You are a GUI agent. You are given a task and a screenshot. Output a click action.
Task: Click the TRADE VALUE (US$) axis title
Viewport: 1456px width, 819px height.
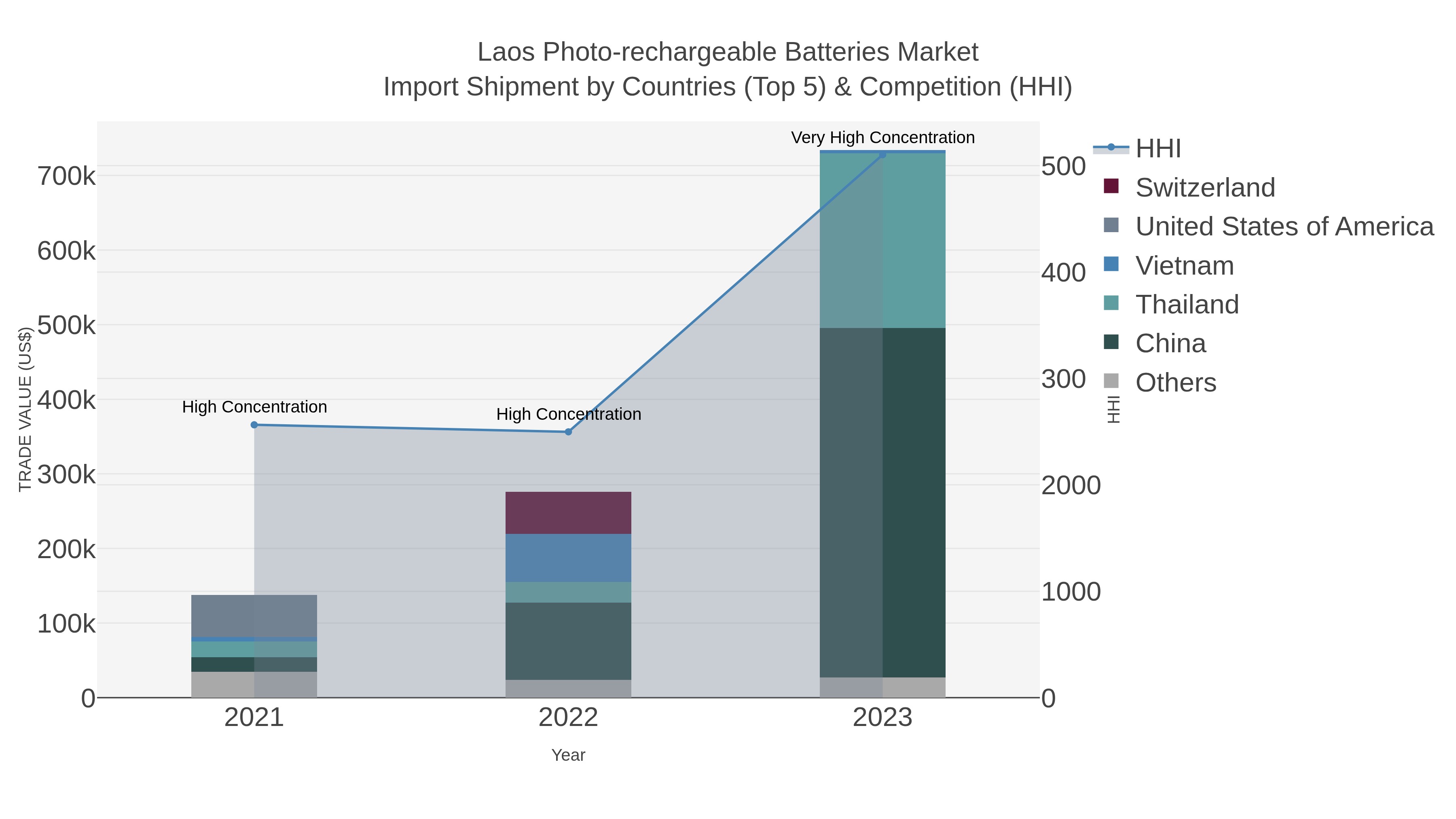[x=25, y=410]
